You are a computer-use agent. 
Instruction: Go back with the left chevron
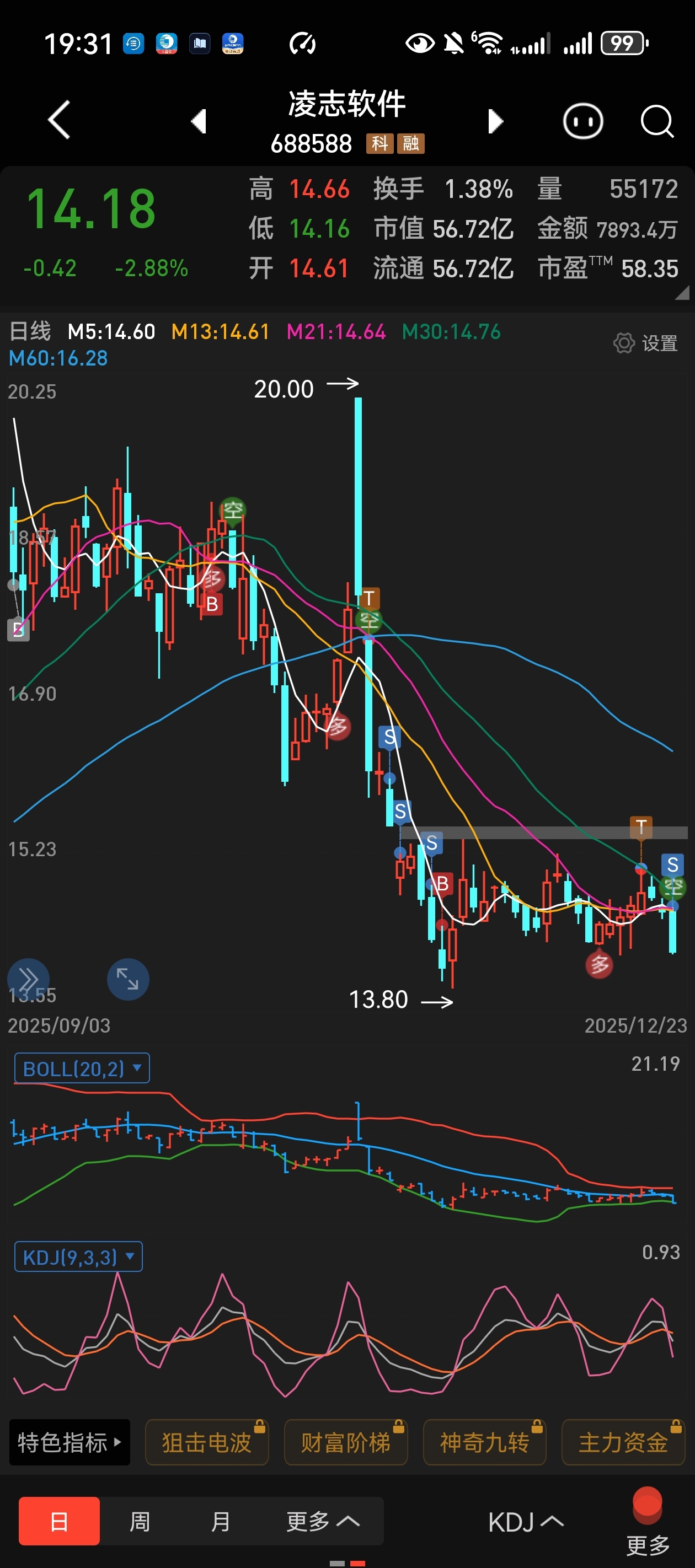(59, 120)
